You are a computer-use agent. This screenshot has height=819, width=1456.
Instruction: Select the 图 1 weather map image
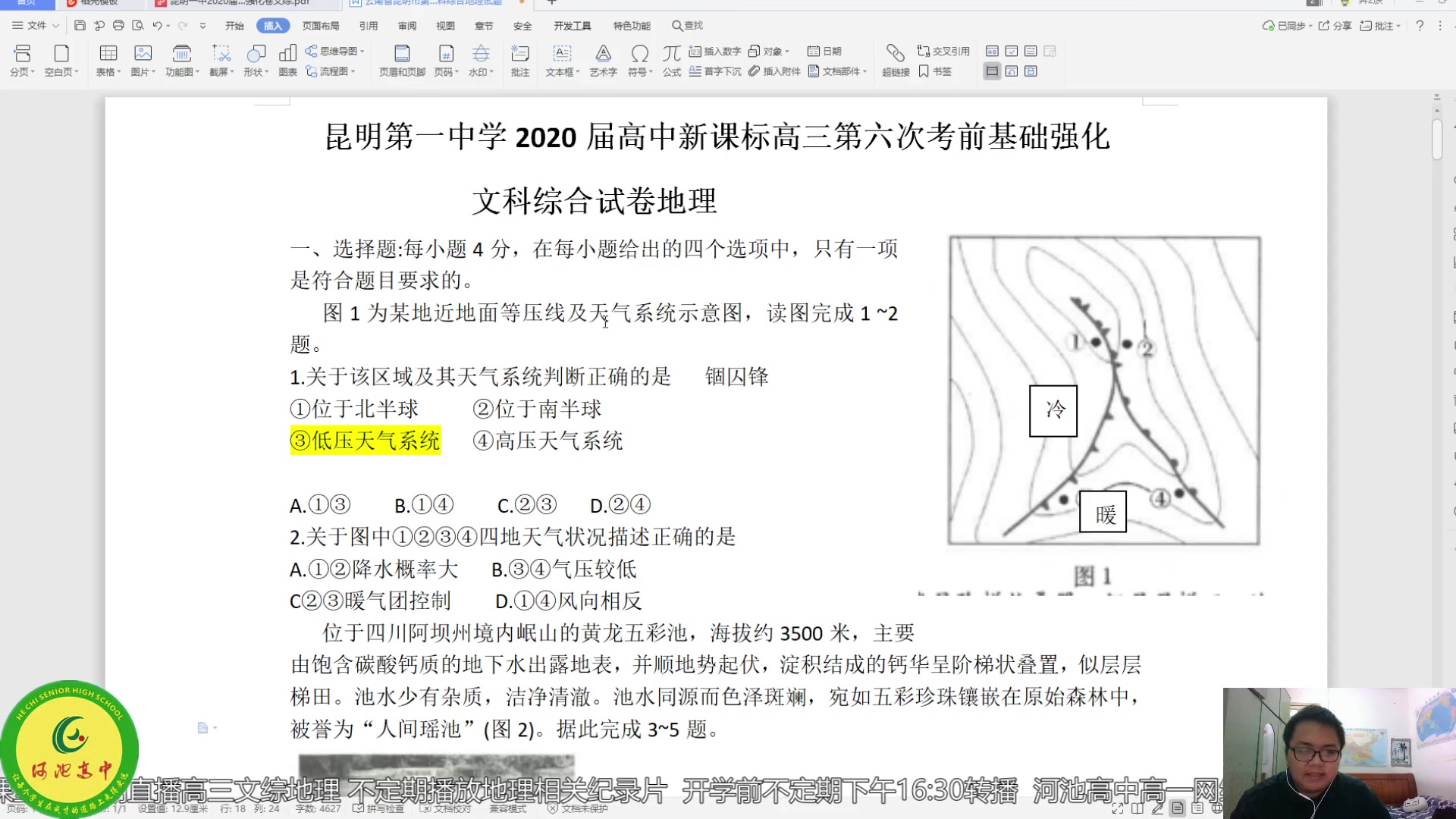[x=1103, y=391]
